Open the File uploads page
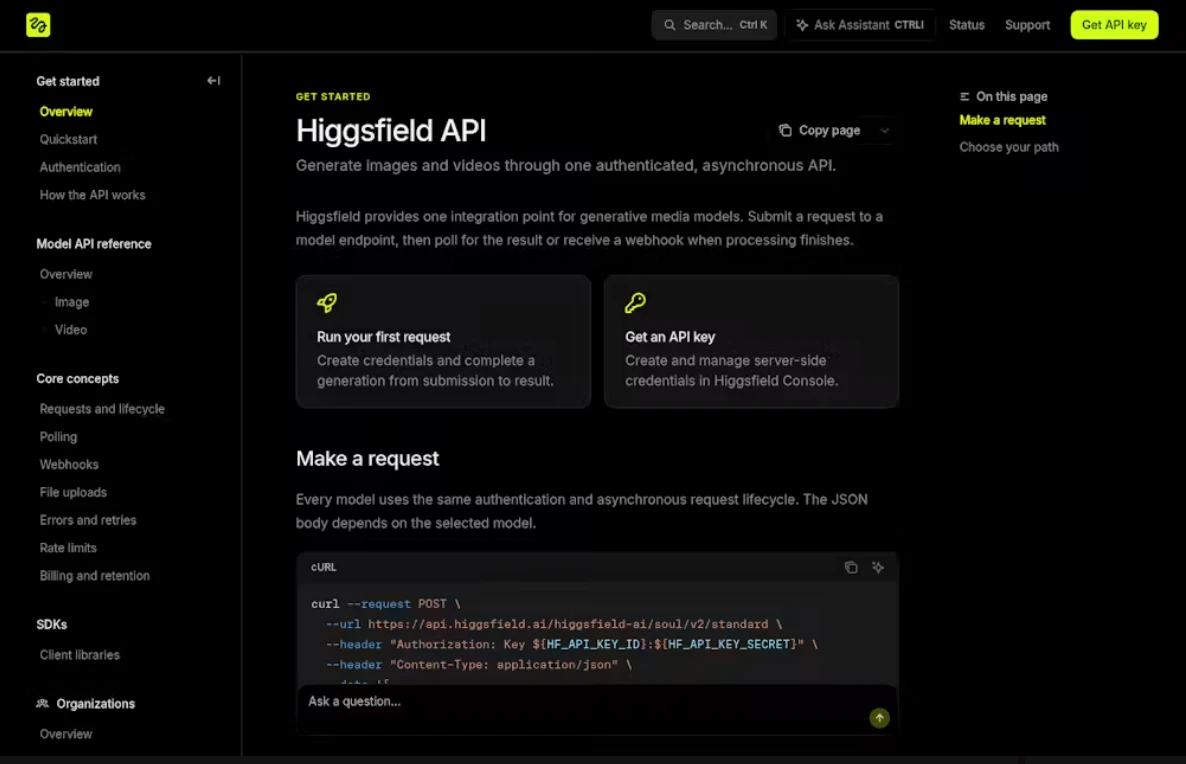 pos(73,492)
